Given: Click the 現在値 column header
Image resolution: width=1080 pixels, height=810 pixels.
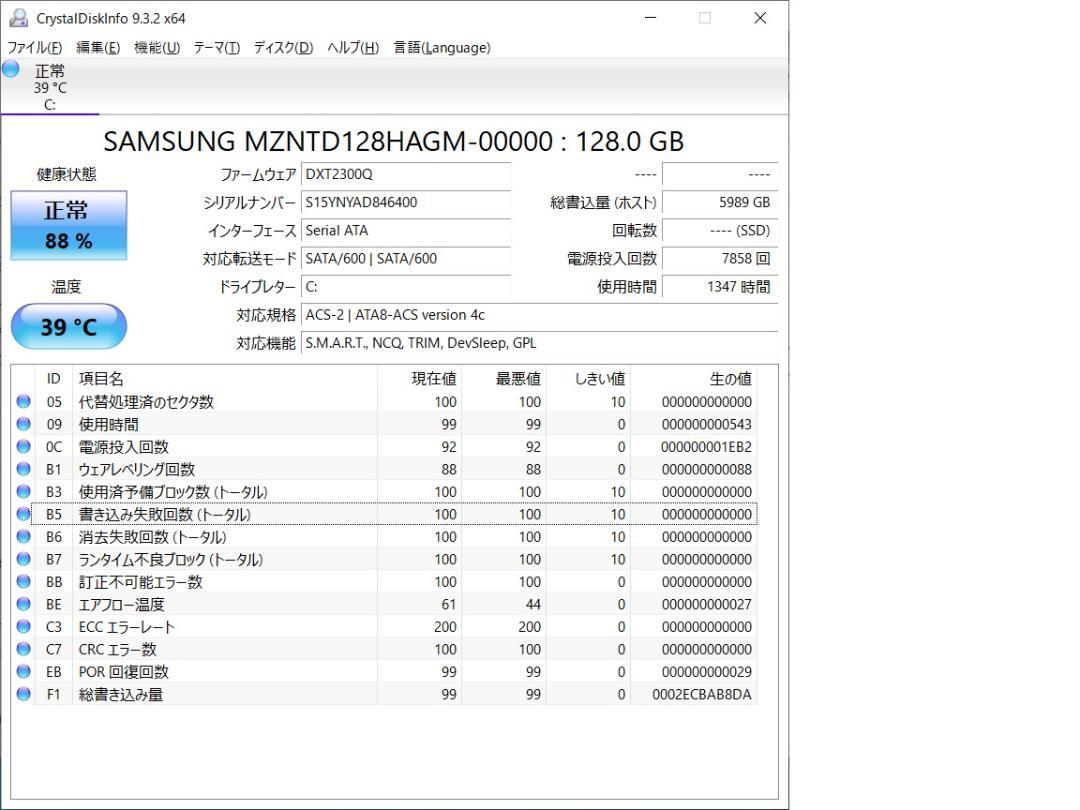Looking at the screenshot, I should 419,379.
